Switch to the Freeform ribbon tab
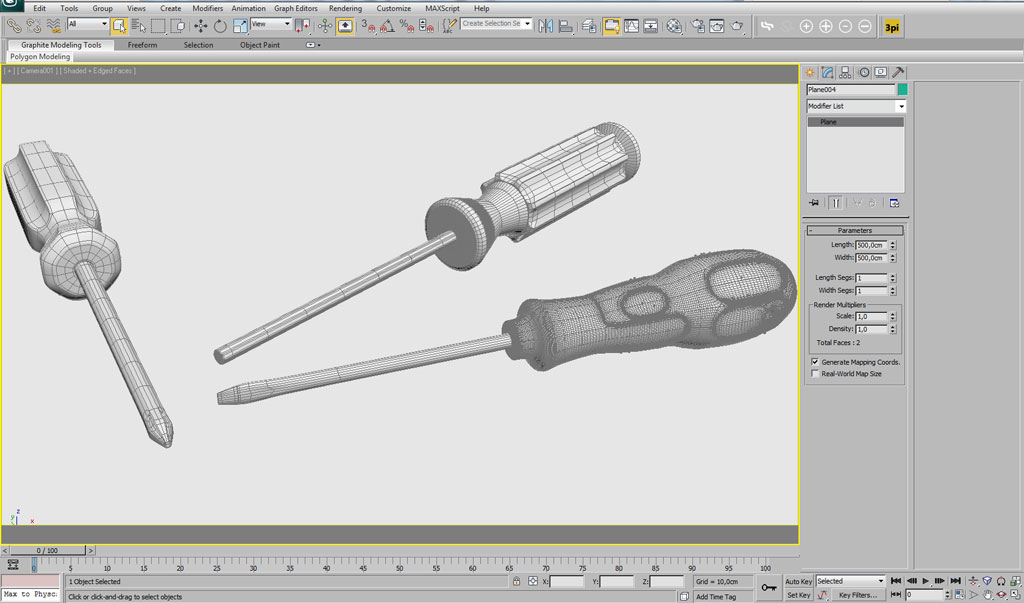The height and width of the screenshot is (603, 1024). [142, 45]
